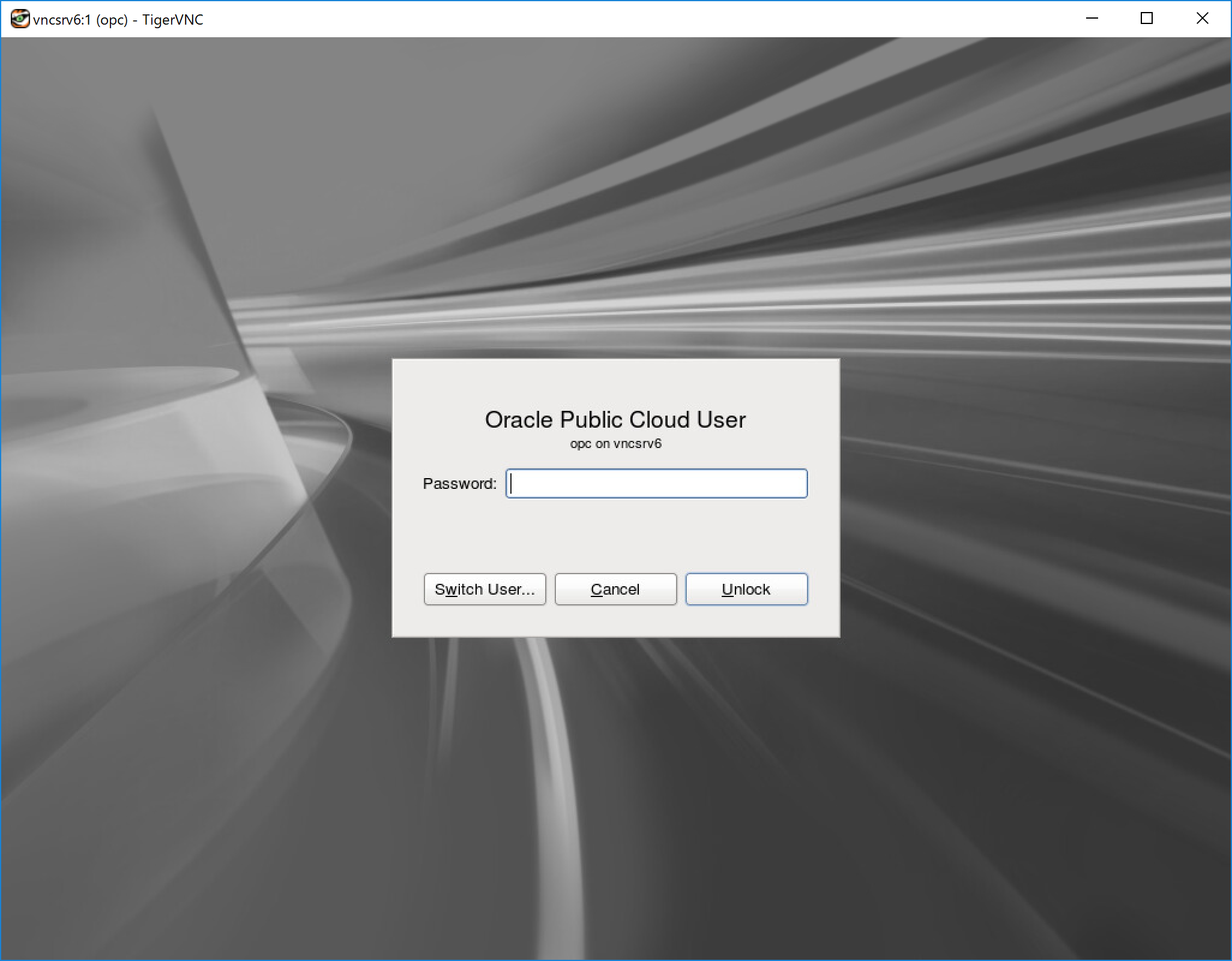This screenshot has height=961, width=1232.
Task: Click the Unlock button
Action: 746,589
